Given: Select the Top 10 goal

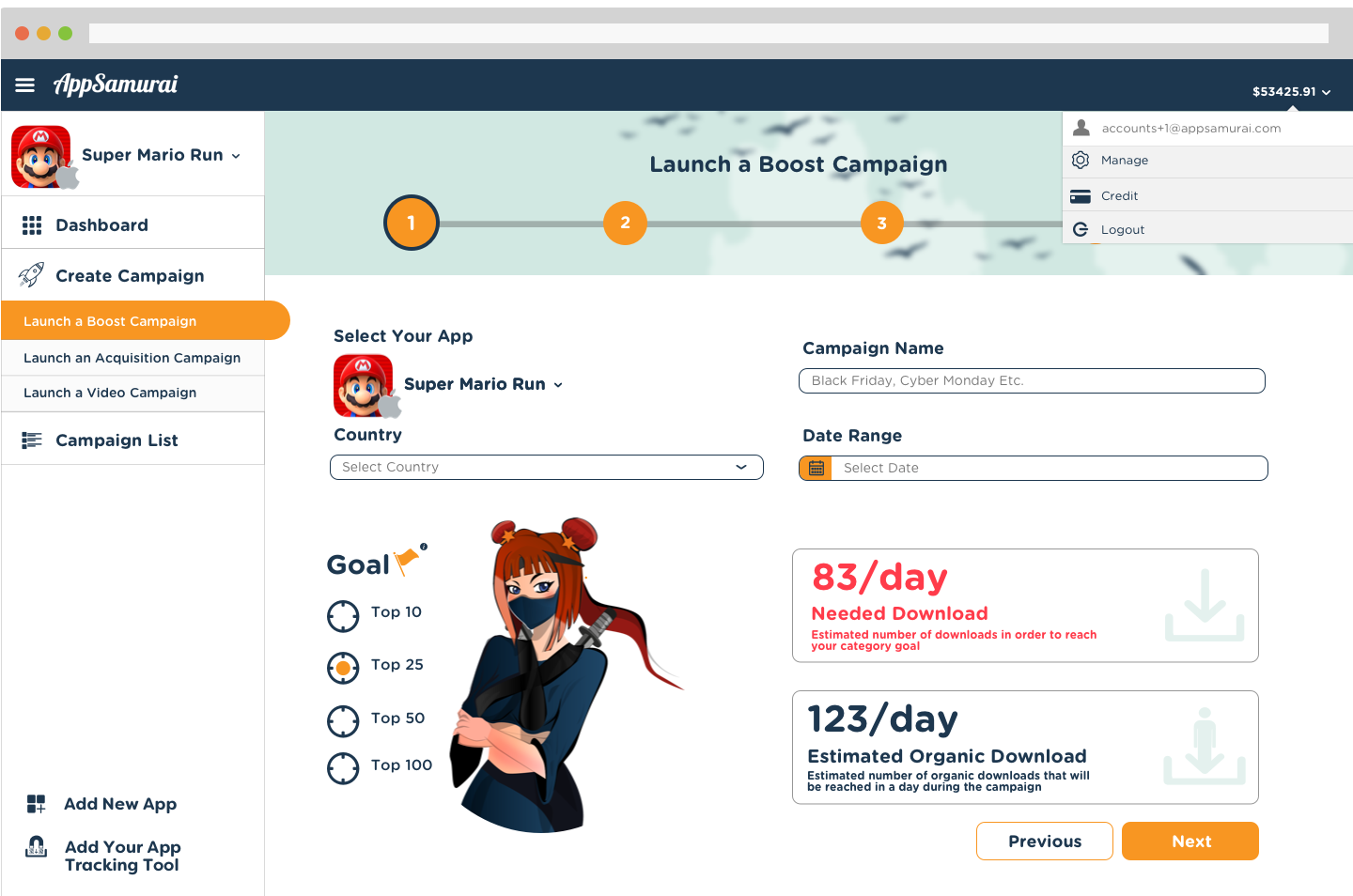Looking at the screenshot, I should [343, 616].
